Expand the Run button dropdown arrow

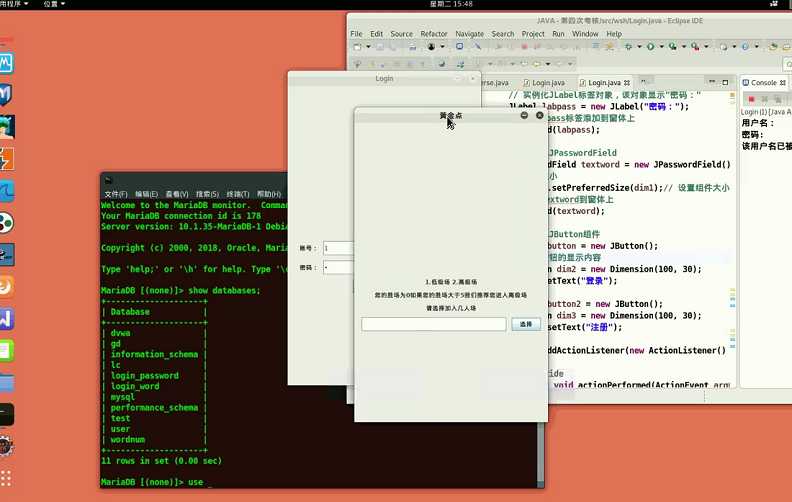[662, 47]
